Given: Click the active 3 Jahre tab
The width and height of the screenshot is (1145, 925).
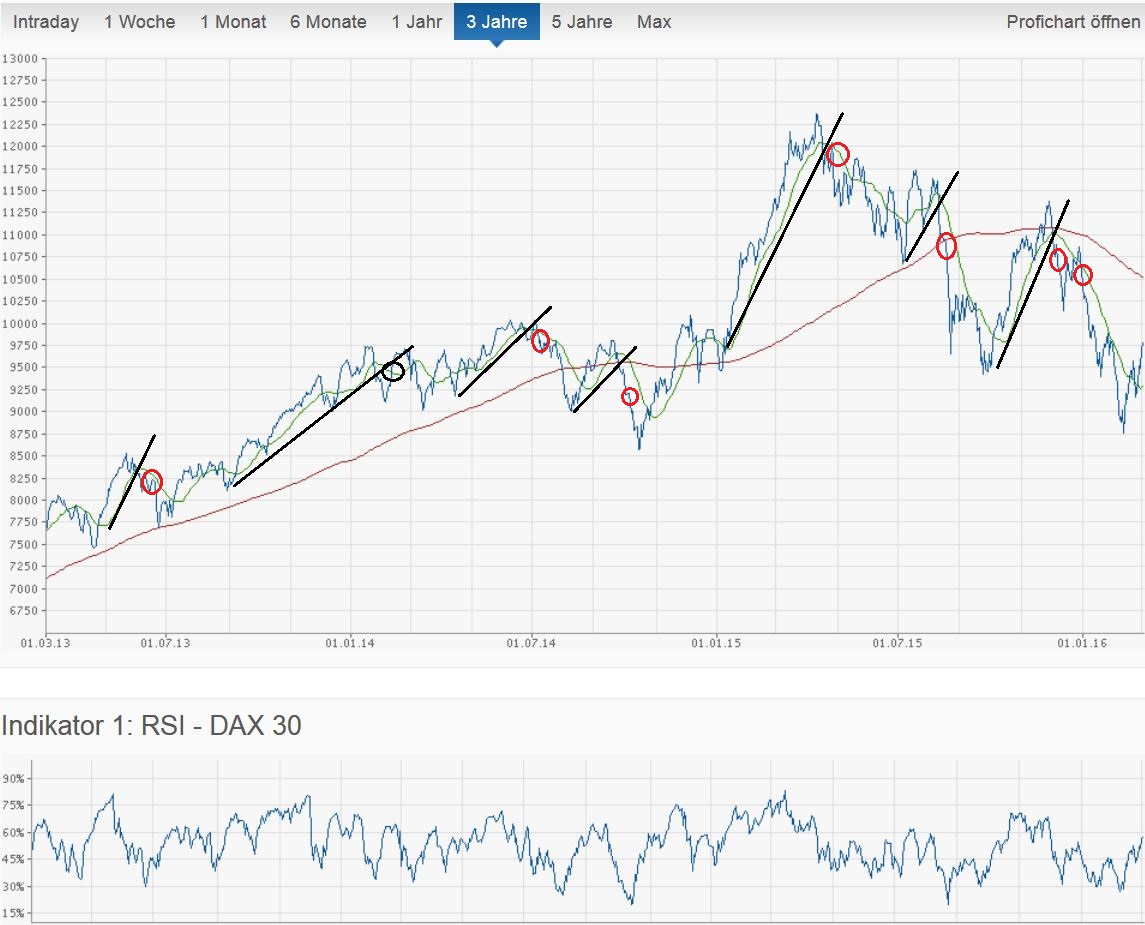Looking at the screenshot, I should [497, 22].
